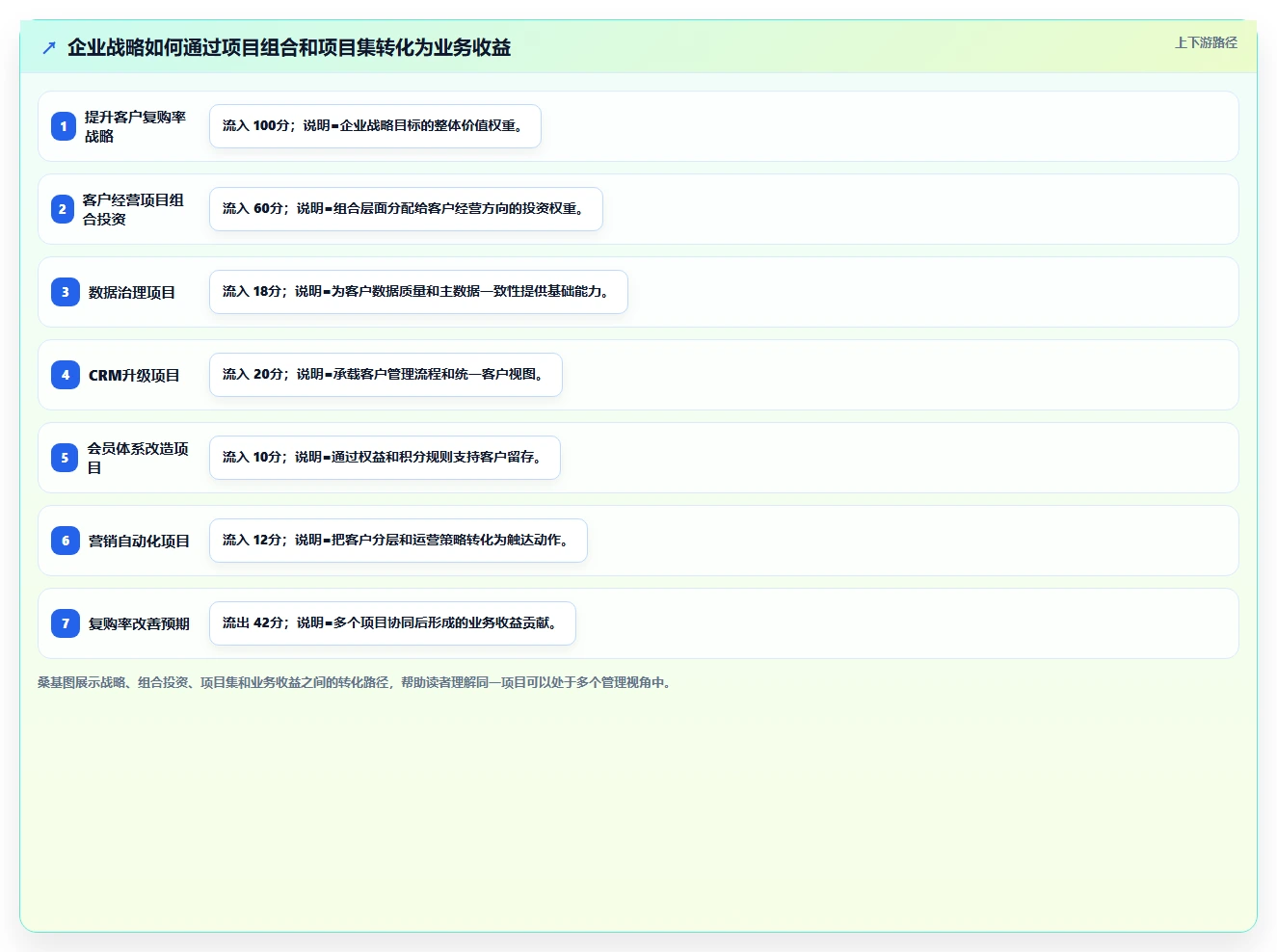Click the 流入 18分 description box
The height and width of the screenshot is (952, 1277).
click(418, 292)
